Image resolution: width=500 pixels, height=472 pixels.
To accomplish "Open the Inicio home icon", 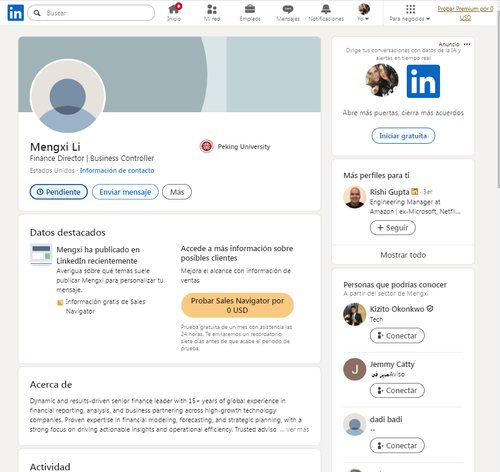I will point(174,12).
